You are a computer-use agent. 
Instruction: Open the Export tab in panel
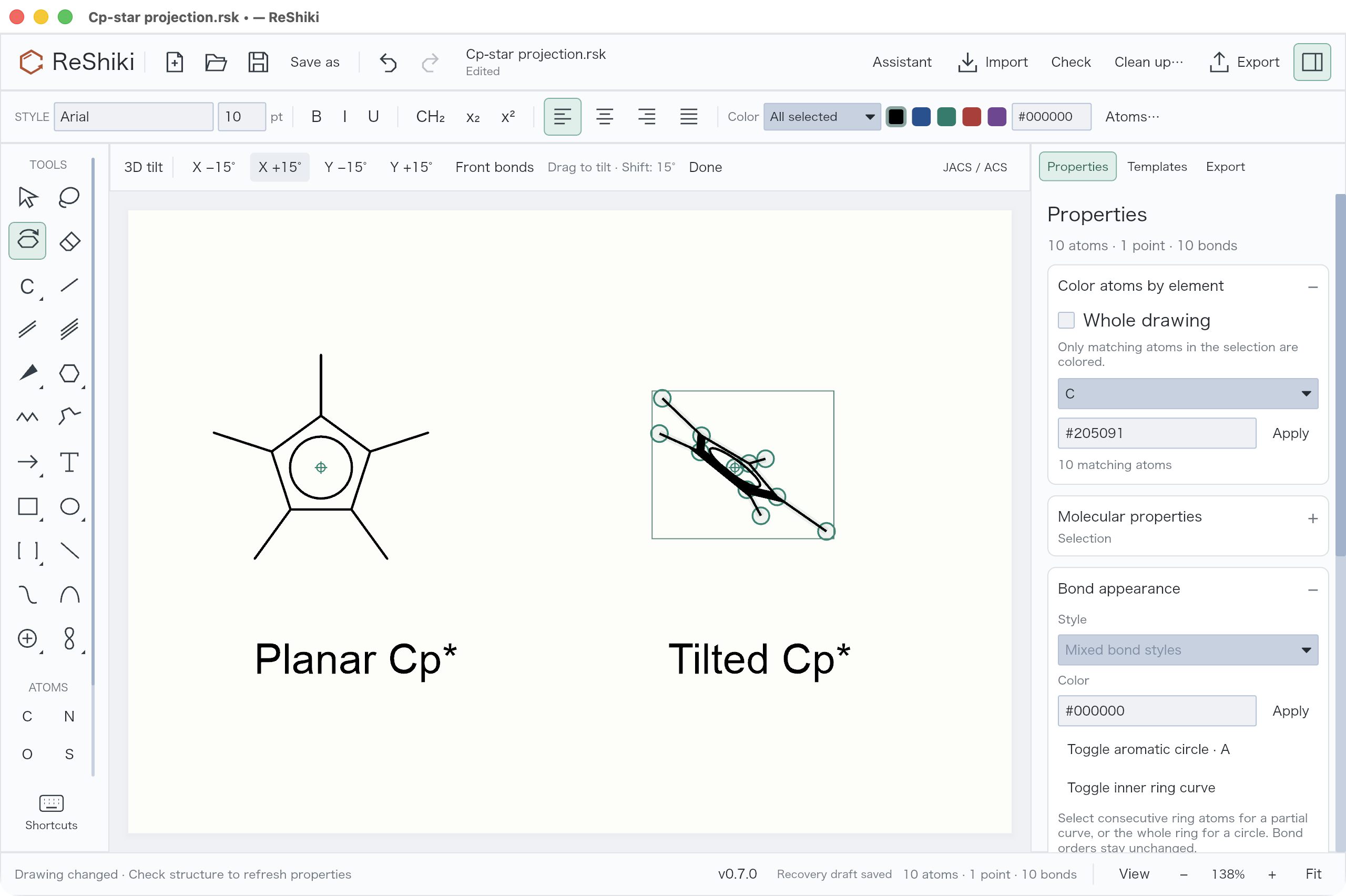[x=1225, y=166]
